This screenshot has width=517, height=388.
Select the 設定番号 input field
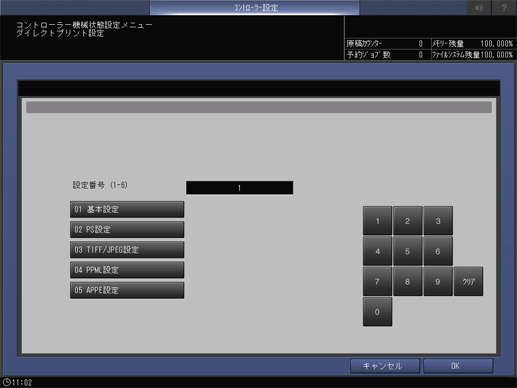239,188
